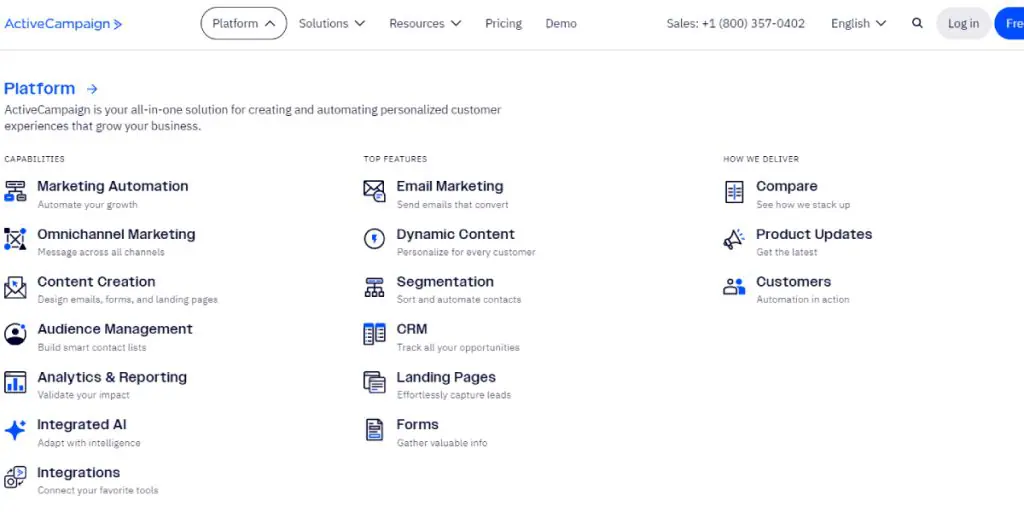The image size is (1024, 512).
Task: Click the Customers people icon
Action: (734, 287)
